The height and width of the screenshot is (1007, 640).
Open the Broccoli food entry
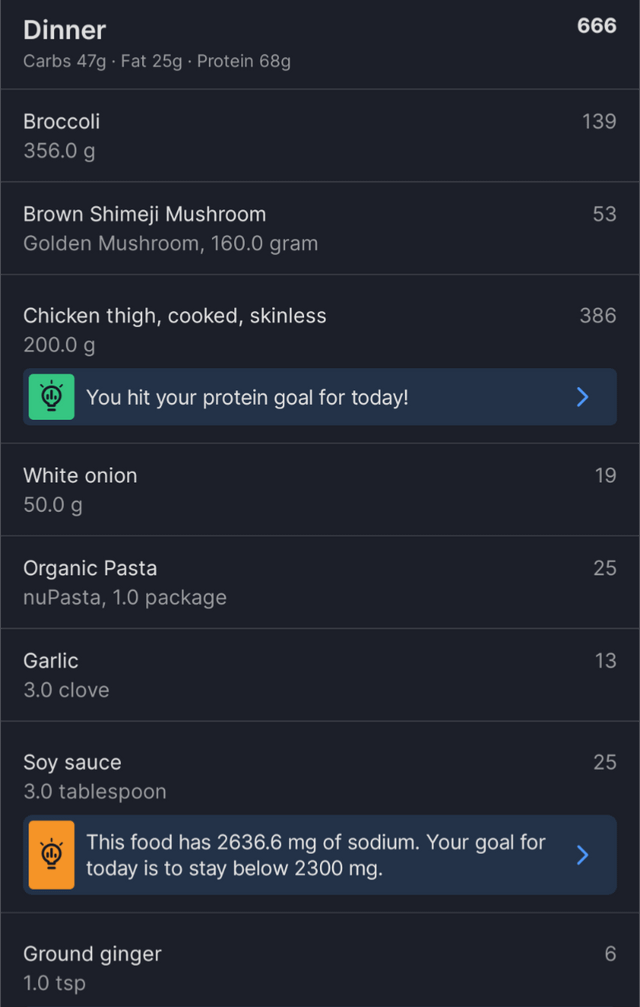320,136
